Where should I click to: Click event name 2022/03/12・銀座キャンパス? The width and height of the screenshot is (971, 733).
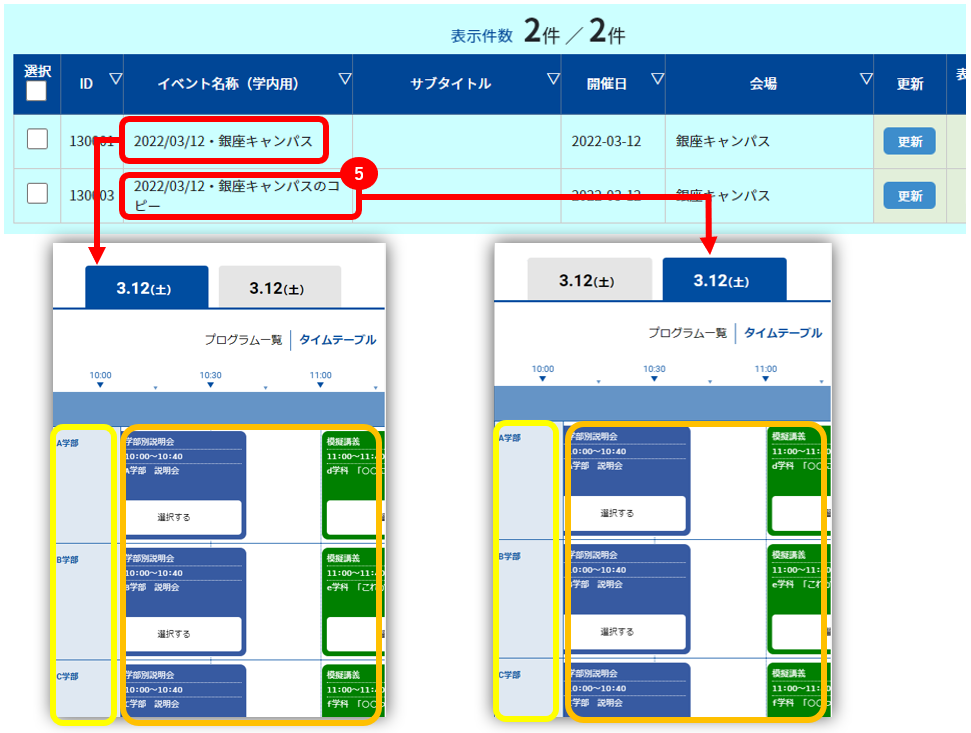click(223, 141)
